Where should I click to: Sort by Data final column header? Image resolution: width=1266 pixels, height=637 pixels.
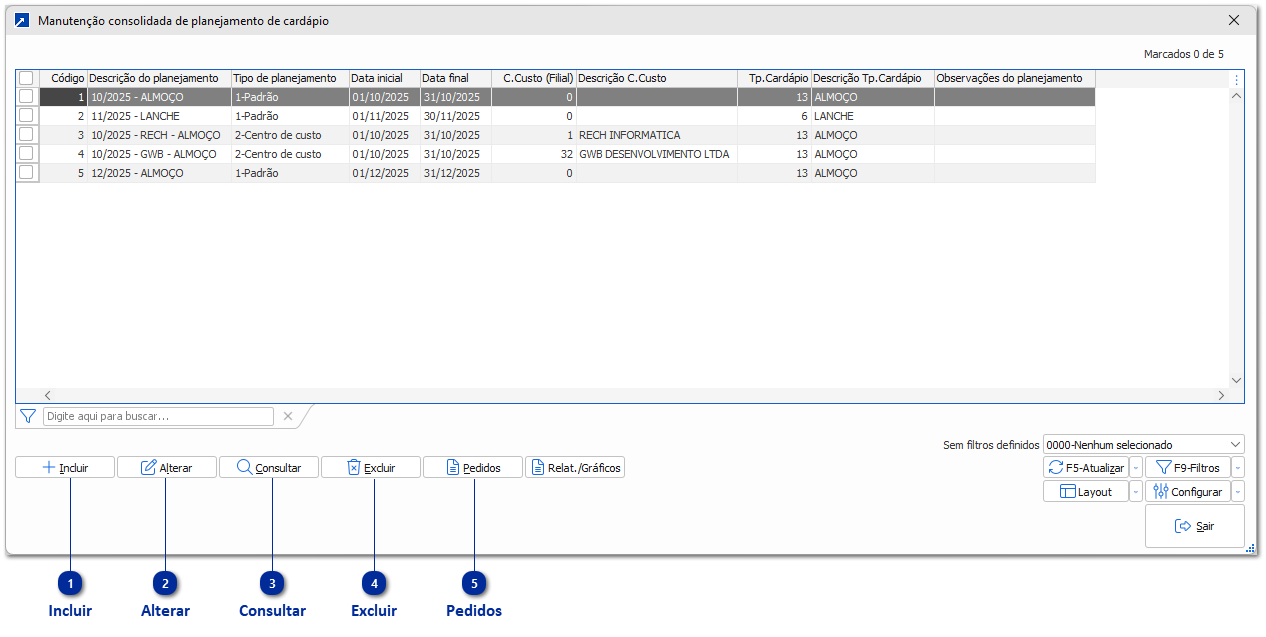(455, 78)
